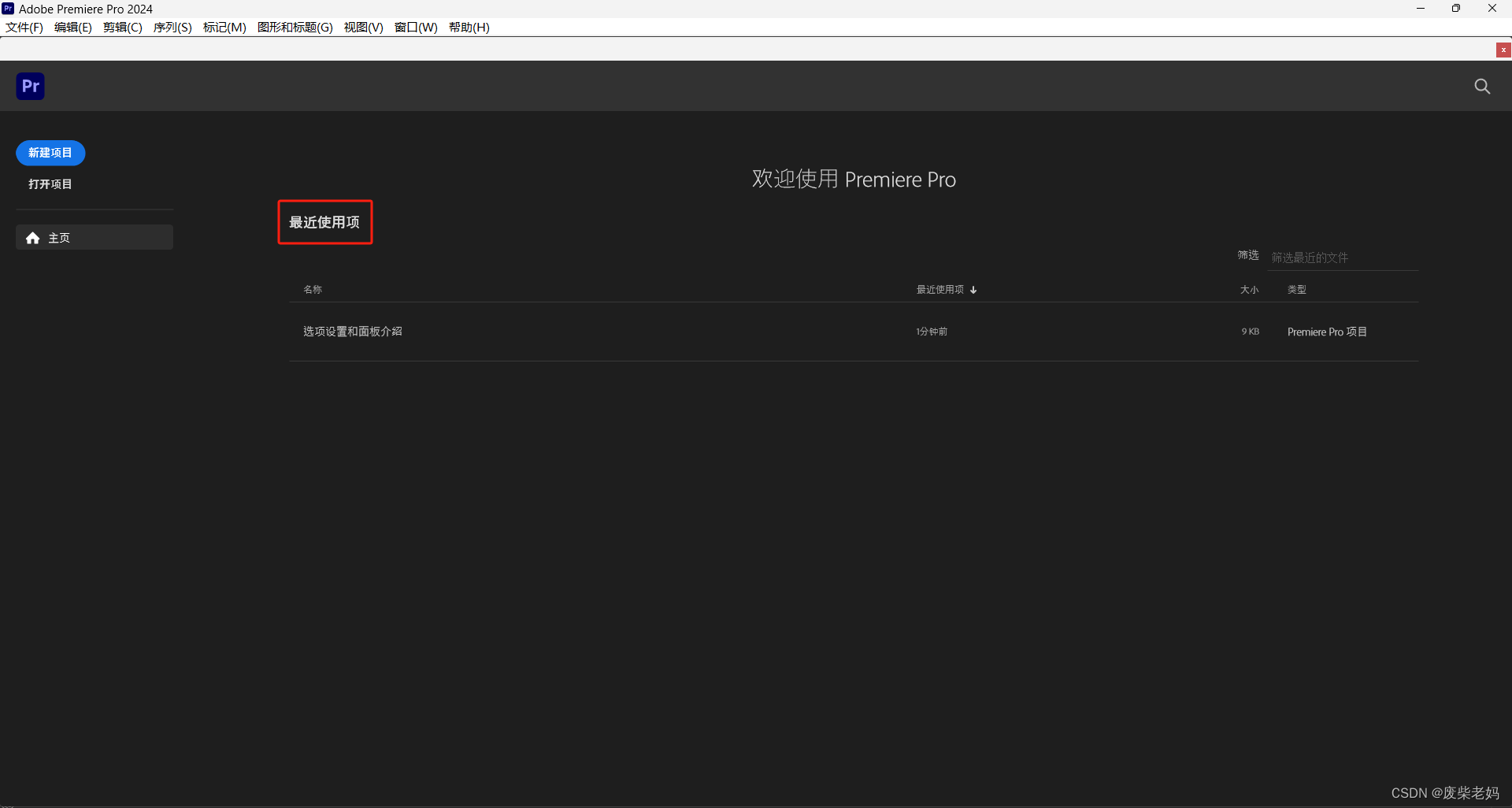
Task: Open the 视图(V) menu
Action: pos(364,28)
